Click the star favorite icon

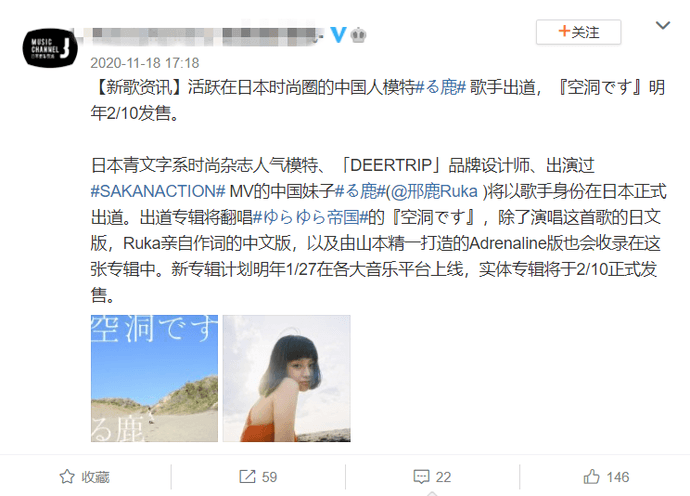tap(67, 477)
